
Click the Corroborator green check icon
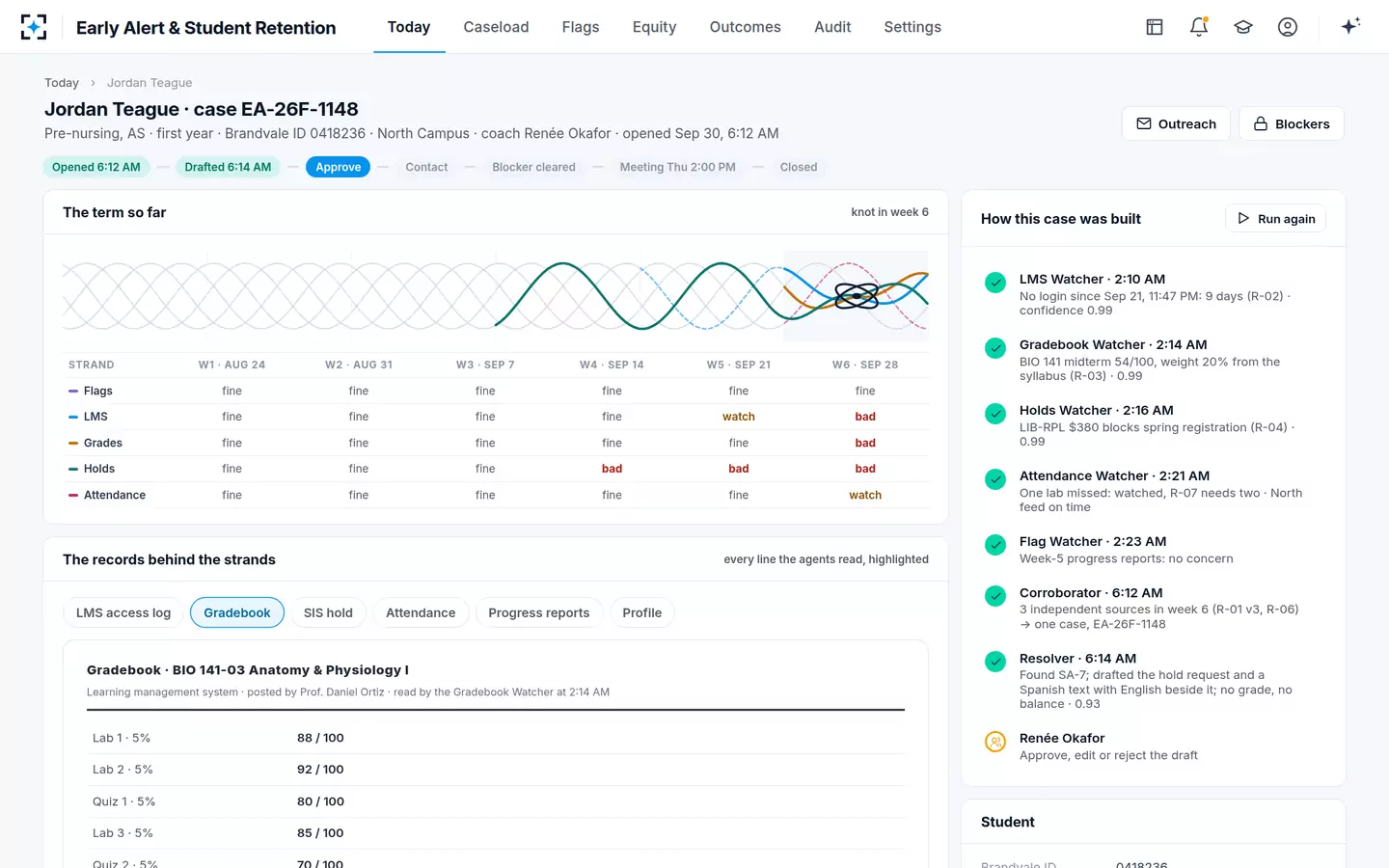click(x=995, y=595)
